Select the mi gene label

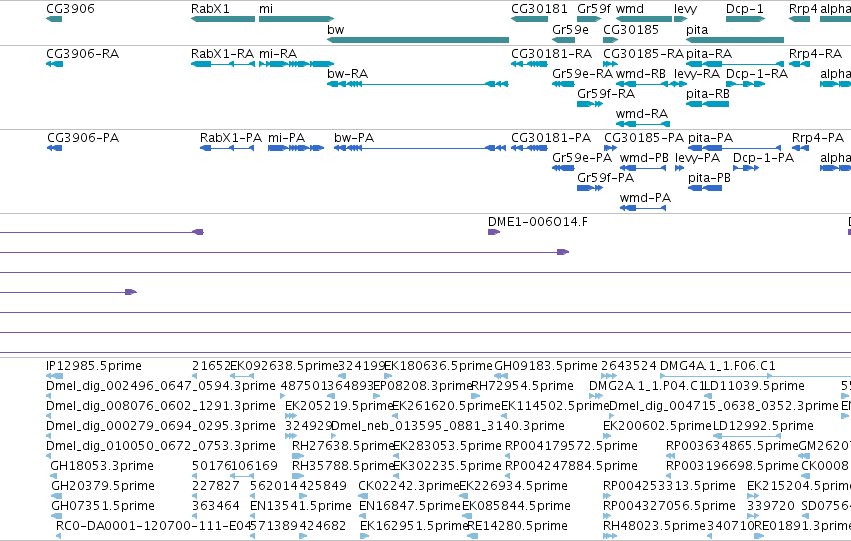coord(266,9)
